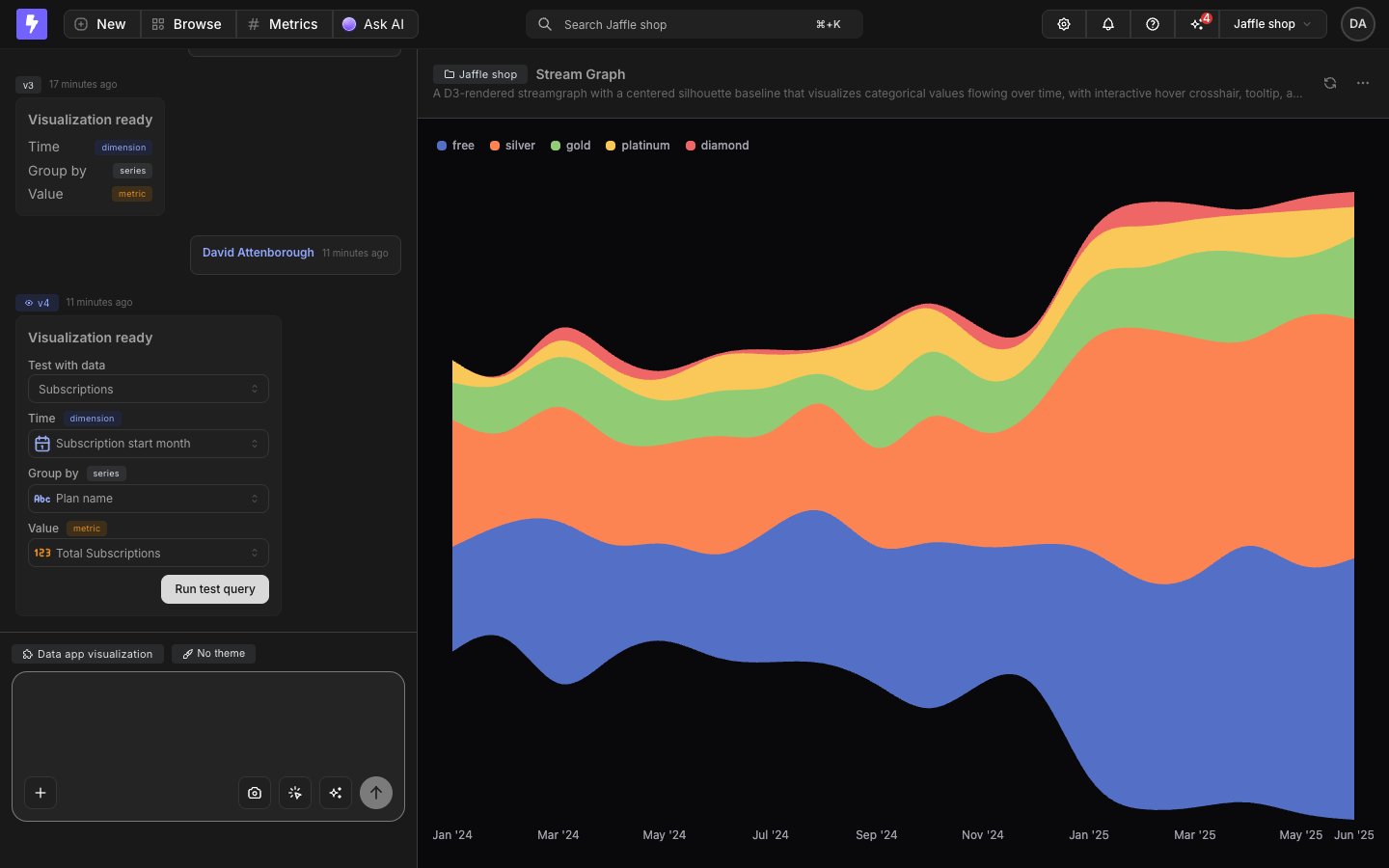Toggle the free series in legend

pos(455,146)
